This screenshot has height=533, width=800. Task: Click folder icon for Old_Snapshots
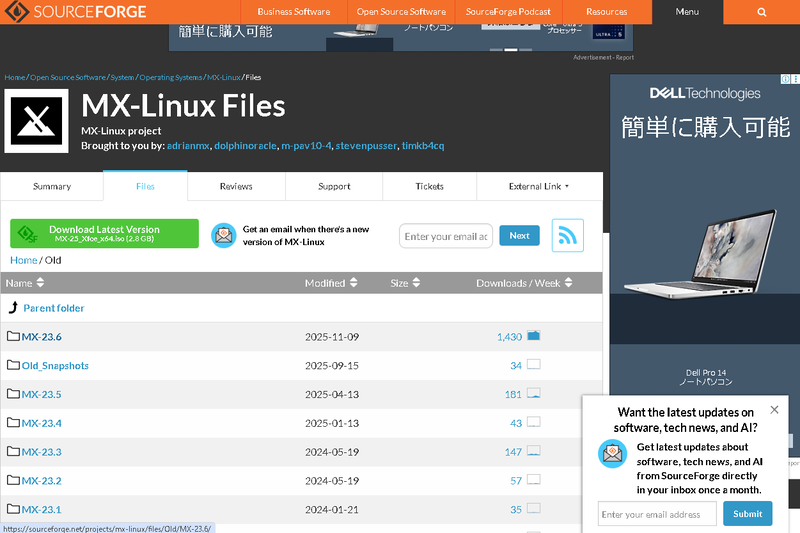tap(13, 365)
